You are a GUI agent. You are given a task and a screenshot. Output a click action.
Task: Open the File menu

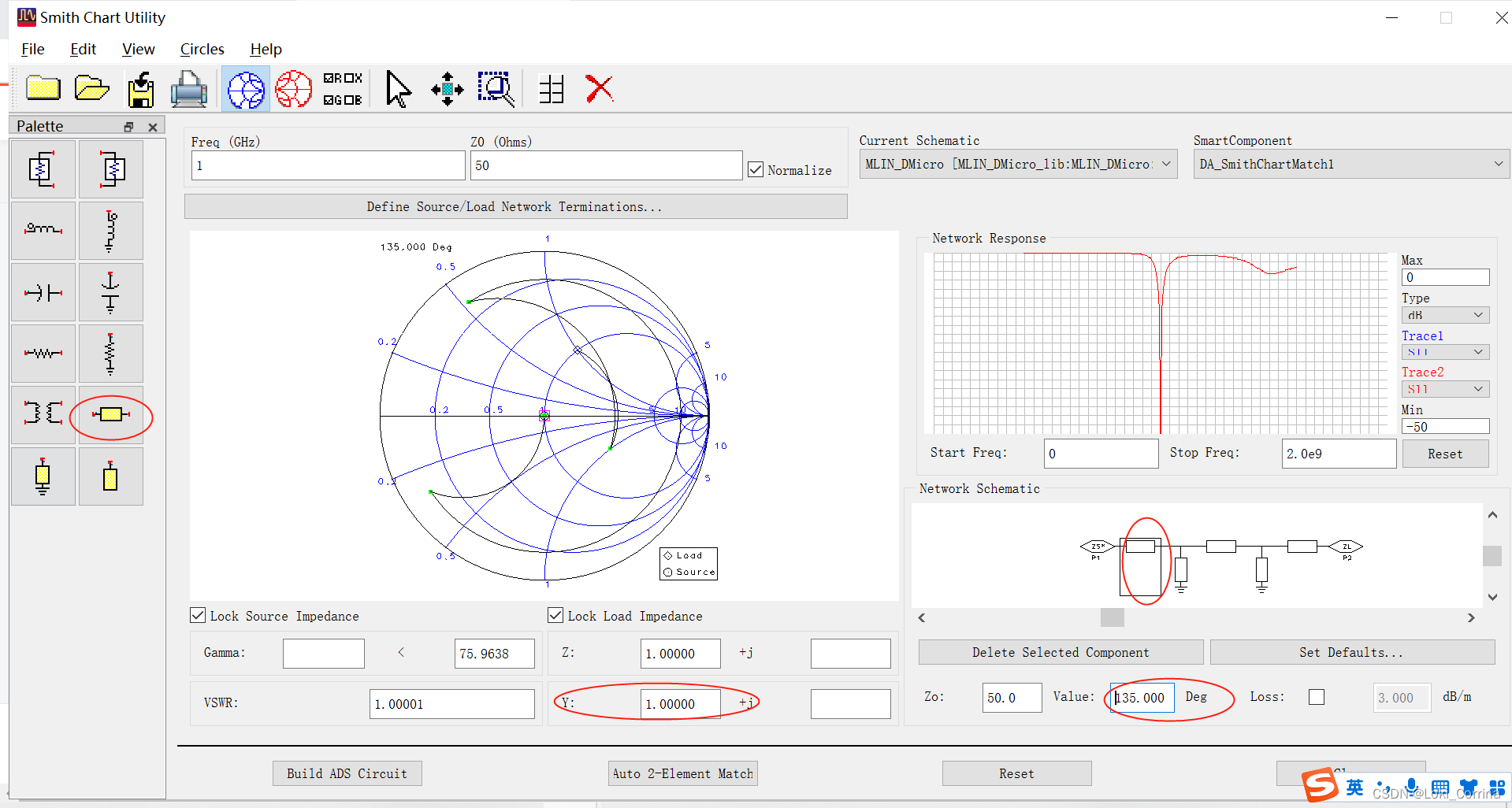tap(32, 49)
